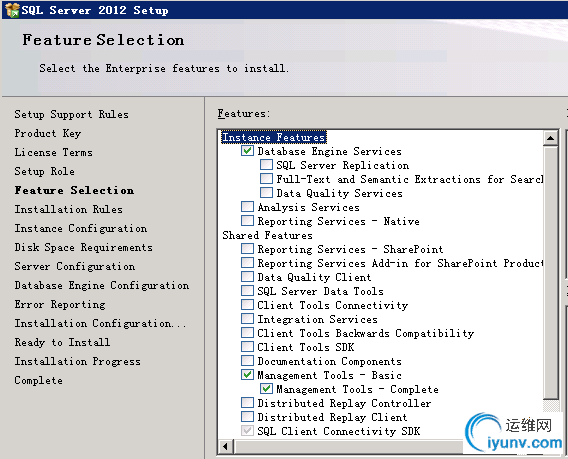This screenshot has height=459, width=568.
Task: Enable Analysis Services checkbox
Action: [x=247, y=206]
